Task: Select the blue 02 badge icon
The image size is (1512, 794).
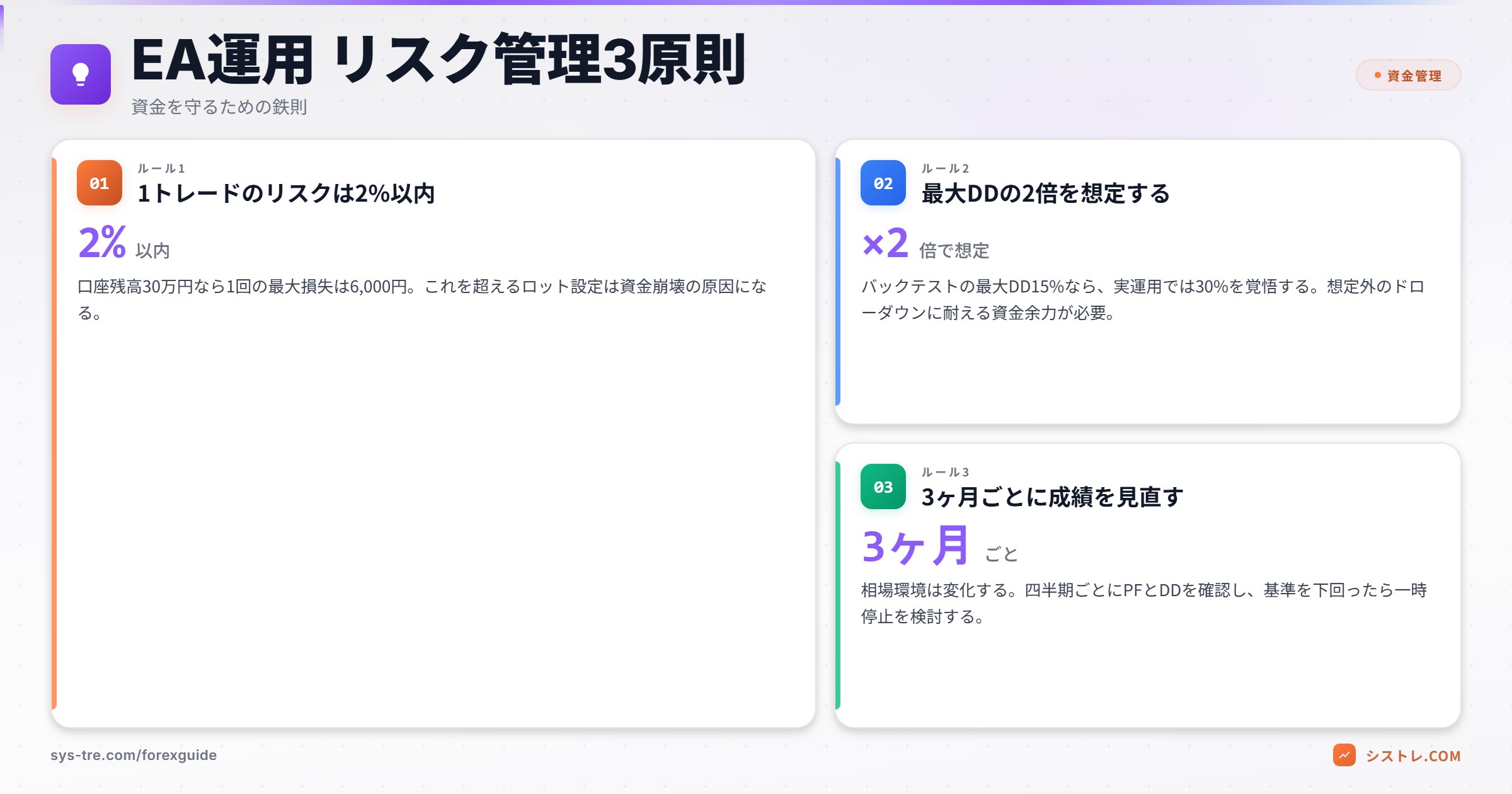Action: [883, 183]
